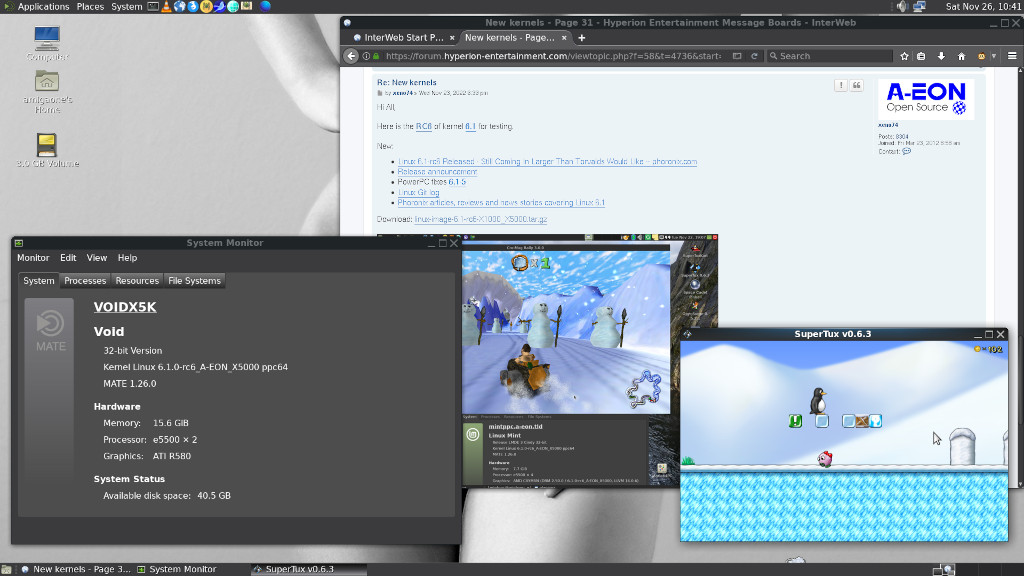Show bookmarks library icon
Viewport: 1024px width, 576px height.
[x=921, y=56]
